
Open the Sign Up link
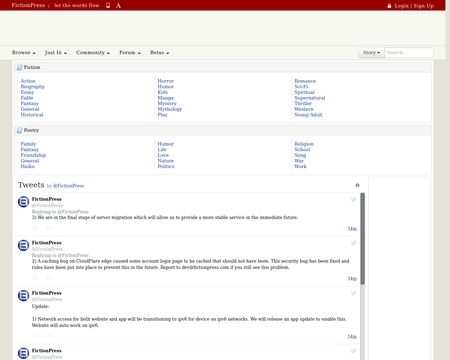[424, 6]
